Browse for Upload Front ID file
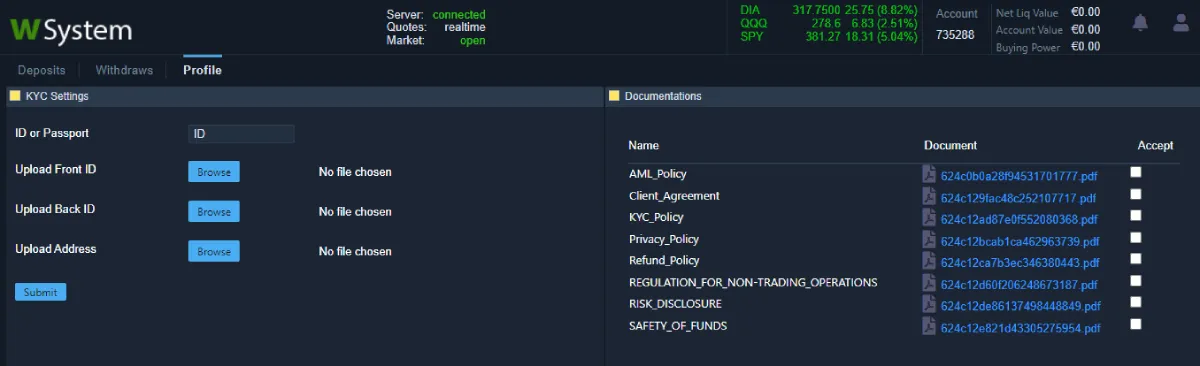This screenshot has height=366, width=1200. tap(214, 172)
